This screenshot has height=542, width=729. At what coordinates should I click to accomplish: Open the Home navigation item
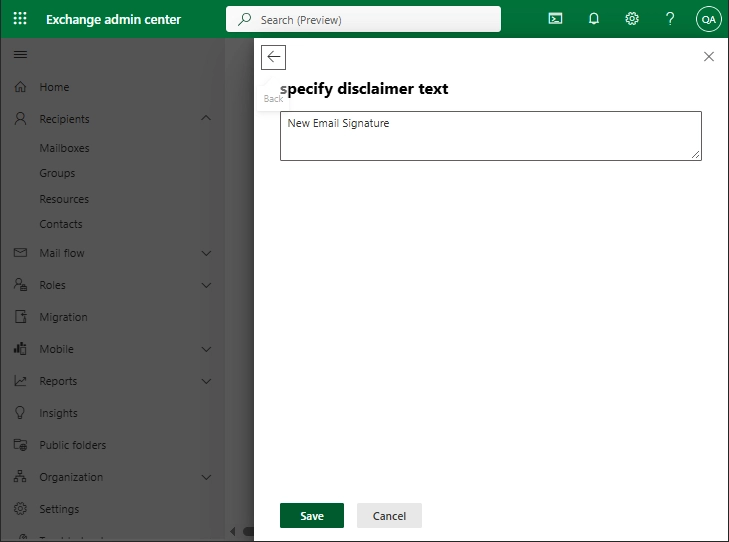pyautogui.click(x=54, y=87)
